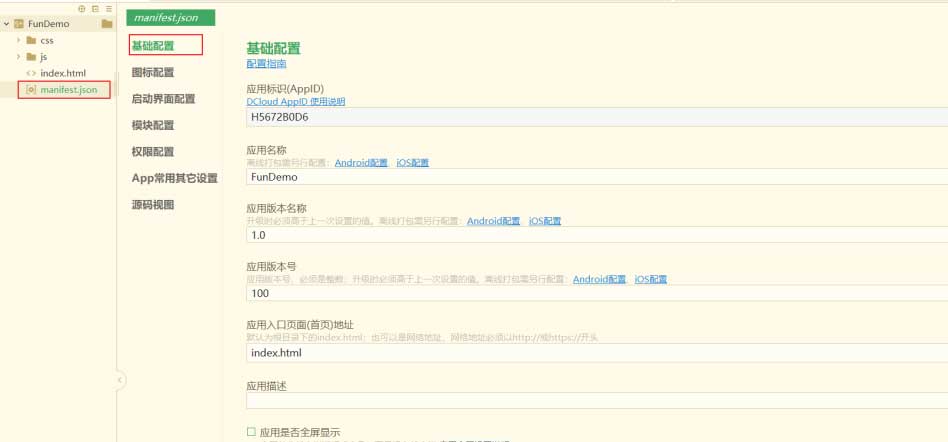Click the empty 应用描述 input field

[x=597, y=401]
